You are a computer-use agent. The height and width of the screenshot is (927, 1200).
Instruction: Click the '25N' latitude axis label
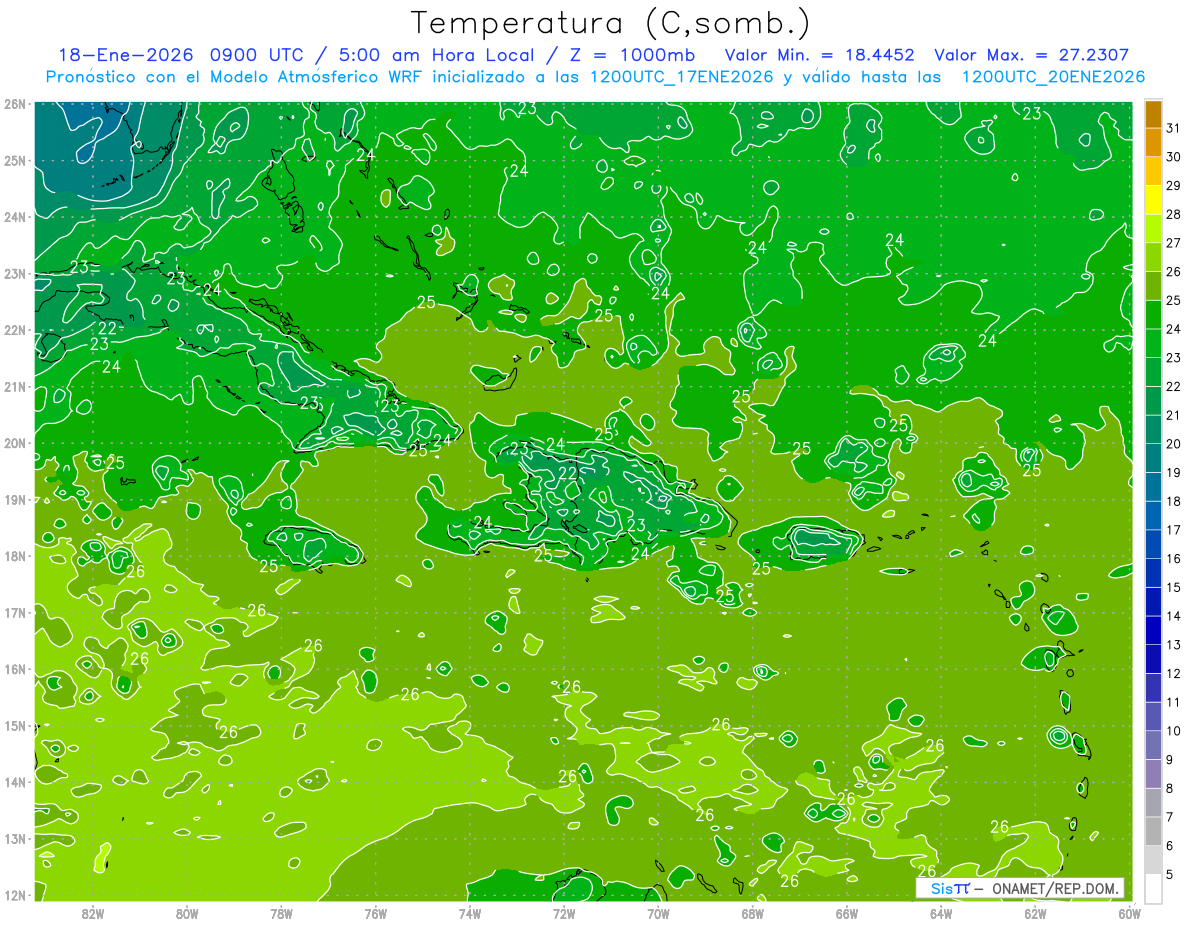tap(15, 160)
